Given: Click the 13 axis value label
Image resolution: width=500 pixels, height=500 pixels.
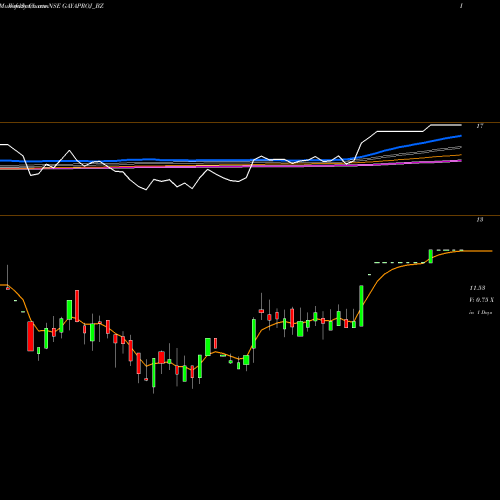Looking at the screenshot, I should (x=479, y=220).
